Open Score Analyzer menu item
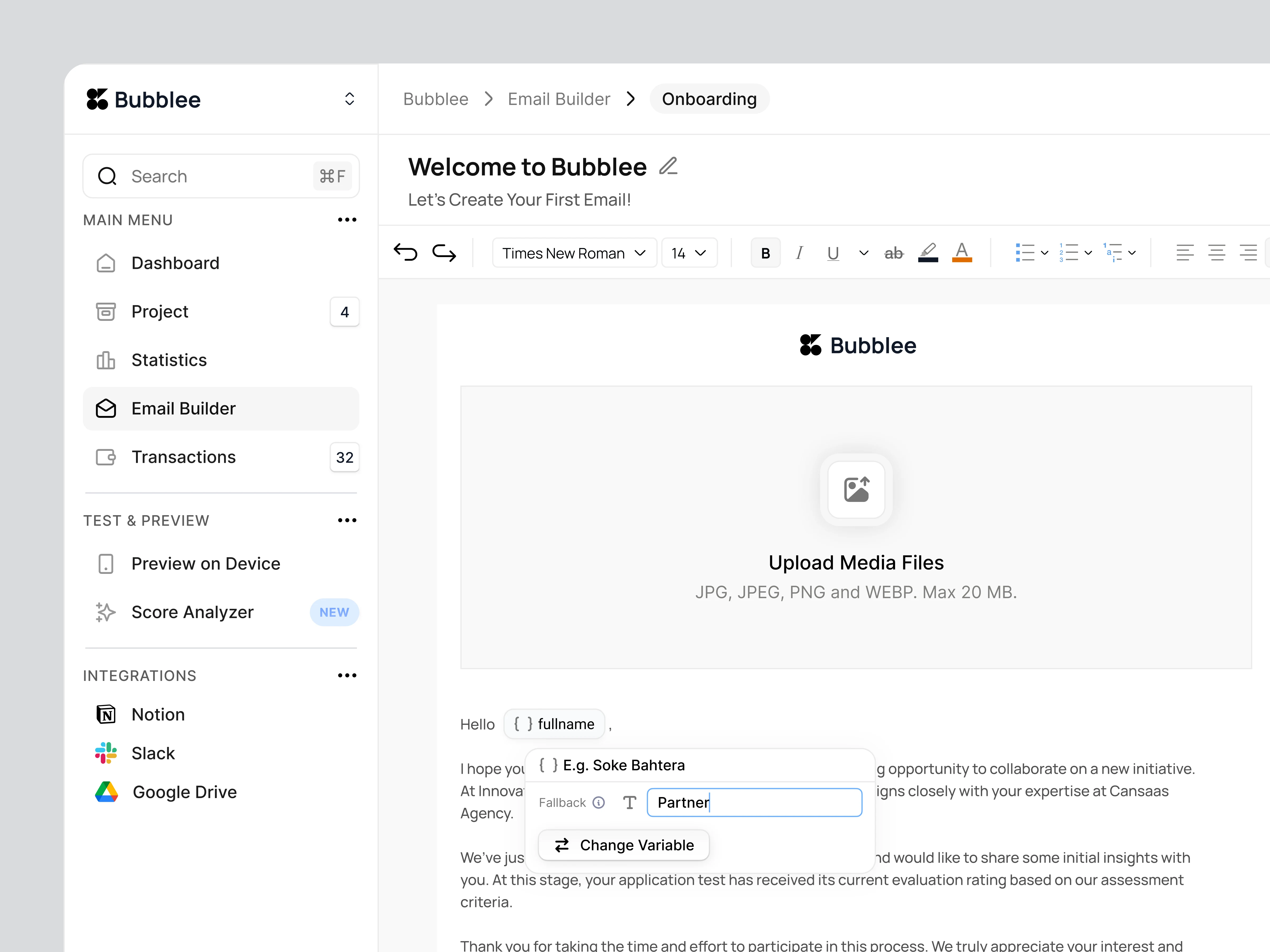 coord(192,612)
